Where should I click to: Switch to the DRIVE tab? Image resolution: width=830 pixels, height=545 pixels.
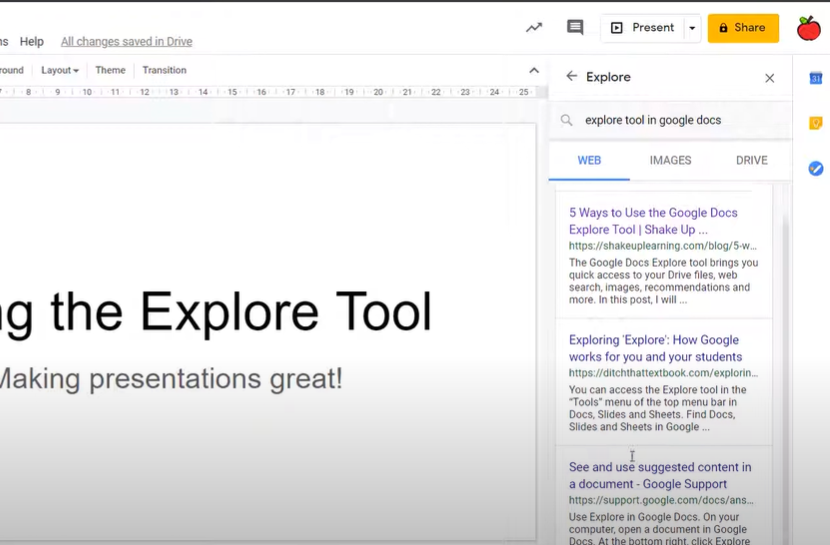click(x=751, y=160)
